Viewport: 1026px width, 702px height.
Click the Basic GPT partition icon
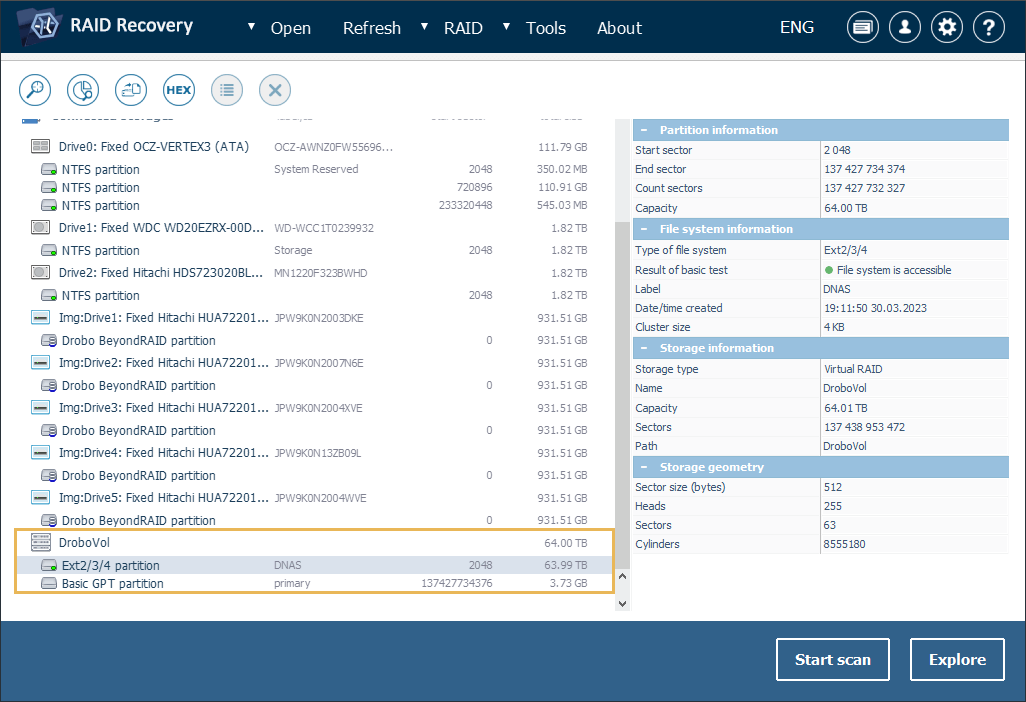[x=49, y=584]
